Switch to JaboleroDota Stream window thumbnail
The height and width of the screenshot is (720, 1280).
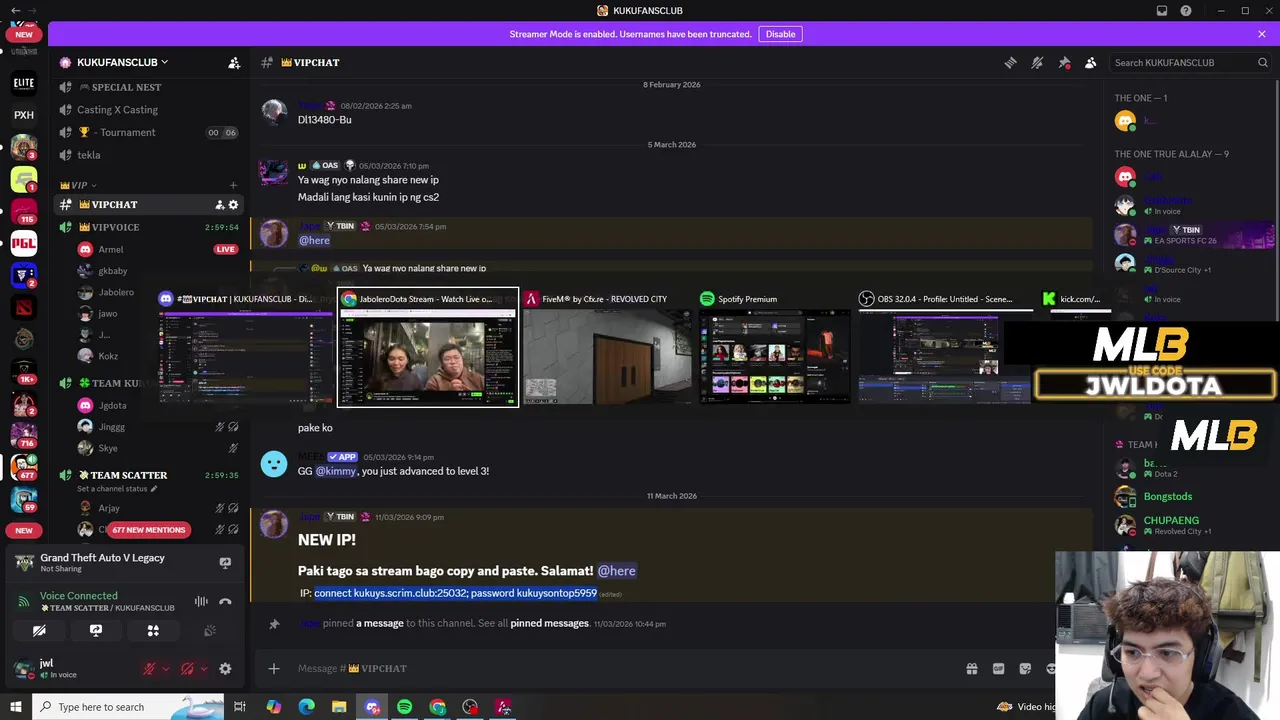pos(428,347)
